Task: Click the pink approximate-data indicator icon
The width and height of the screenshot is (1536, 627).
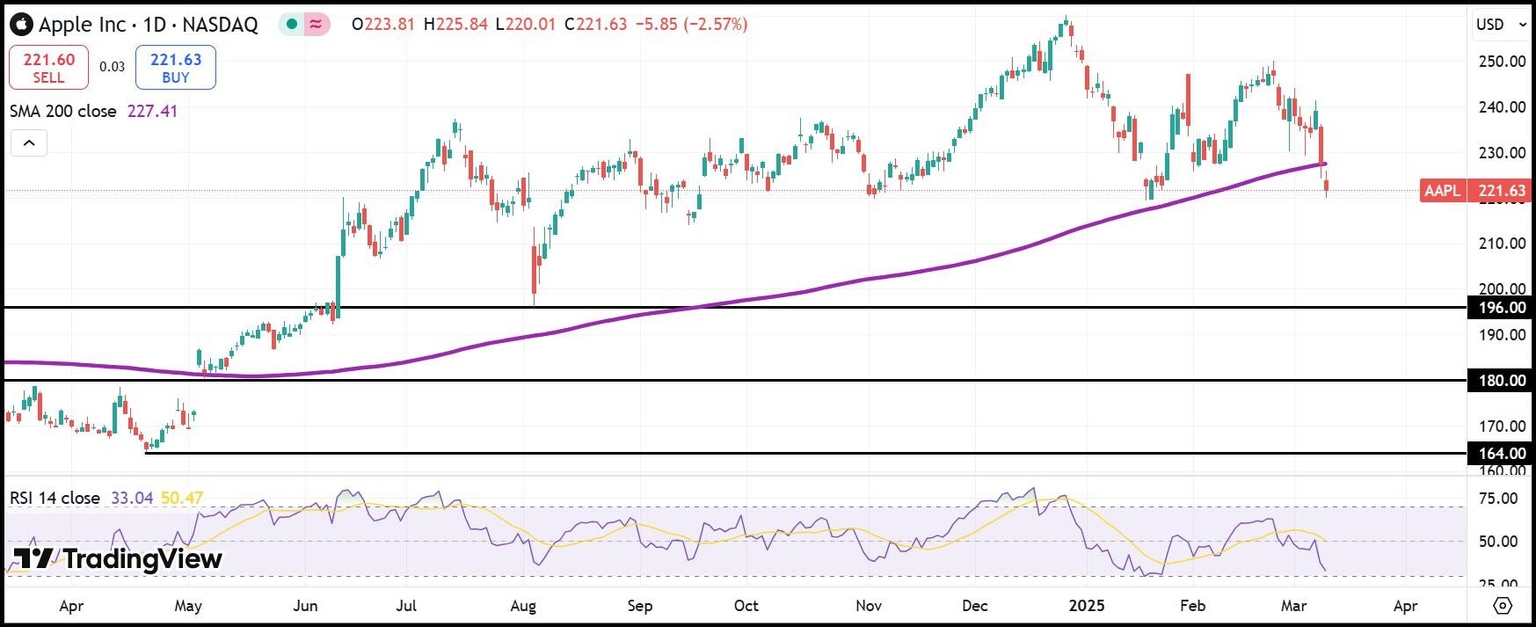Action: pyautogui.click(x=317, y=24)
